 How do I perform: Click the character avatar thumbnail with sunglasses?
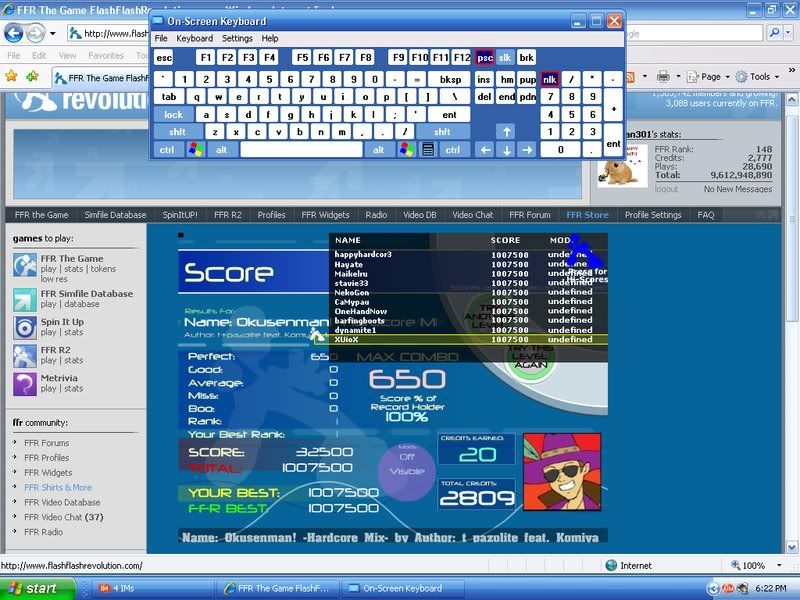pyautogui.click(x=562, y=471)
